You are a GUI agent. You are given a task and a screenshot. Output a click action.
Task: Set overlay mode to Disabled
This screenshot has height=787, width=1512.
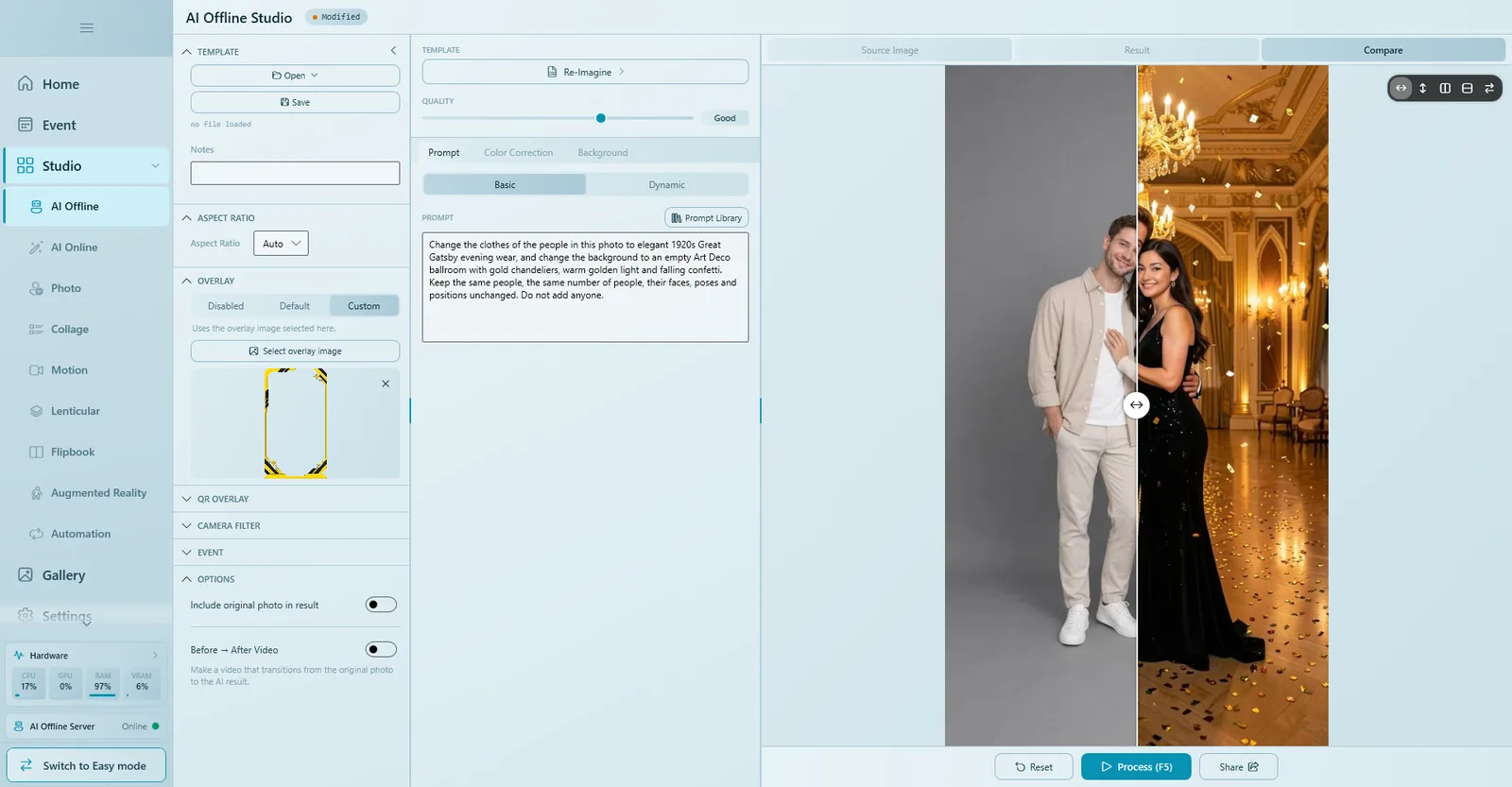click(x=226, y=306)
